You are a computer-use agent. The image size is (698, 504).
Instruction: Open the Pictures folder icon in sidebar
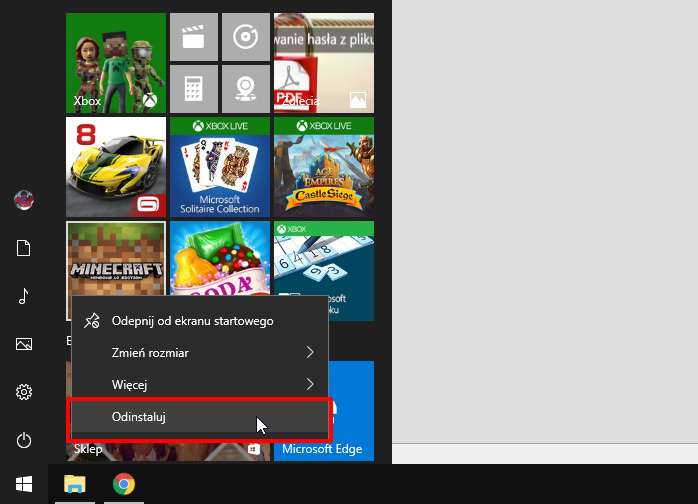(24, 344)
